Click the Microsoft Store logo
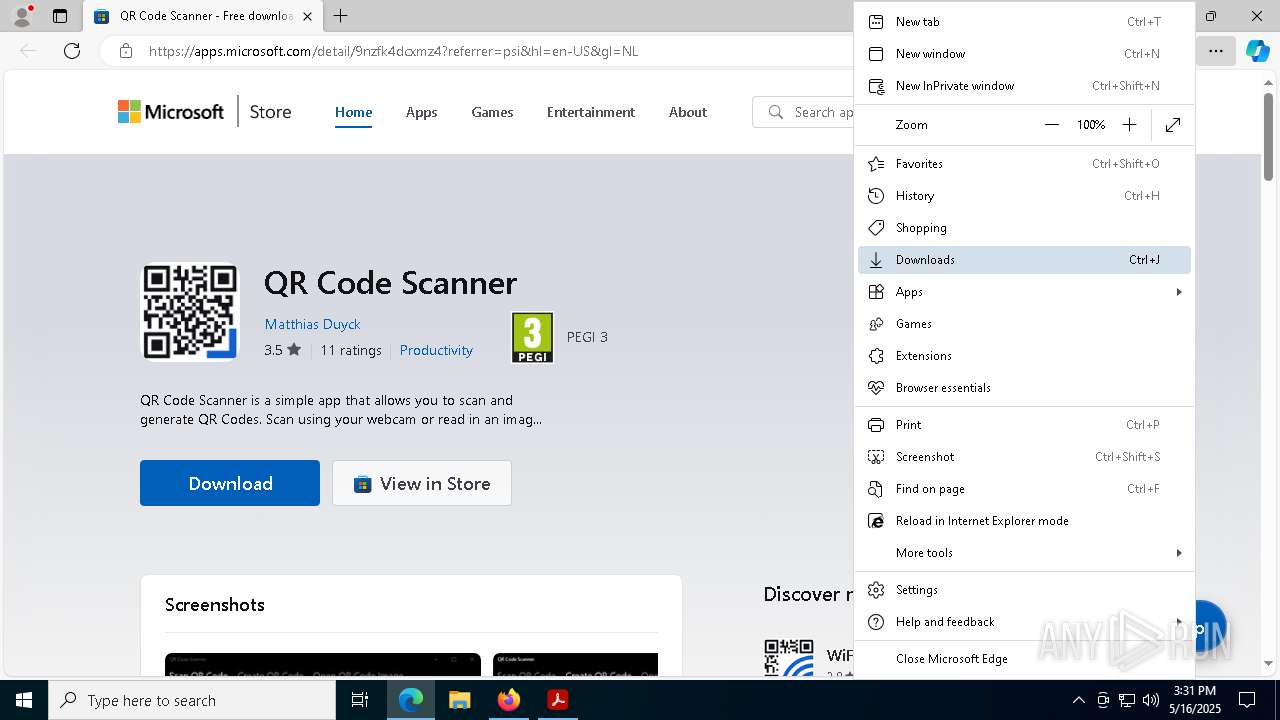Viewport: 1280px width, 720px height. (x=171, y=112)
